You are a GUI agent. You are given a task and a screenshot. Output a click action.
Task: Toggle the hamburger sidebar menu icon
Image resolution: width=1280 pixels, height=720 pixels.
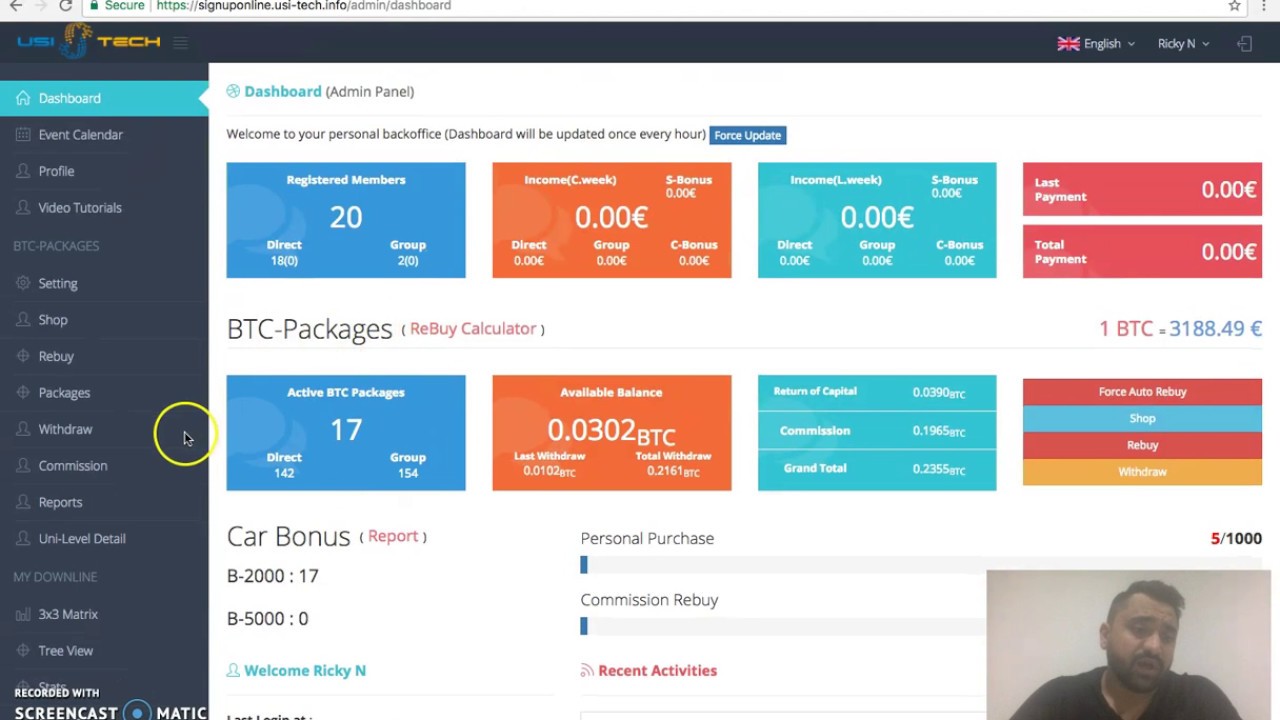coord(180,42)
